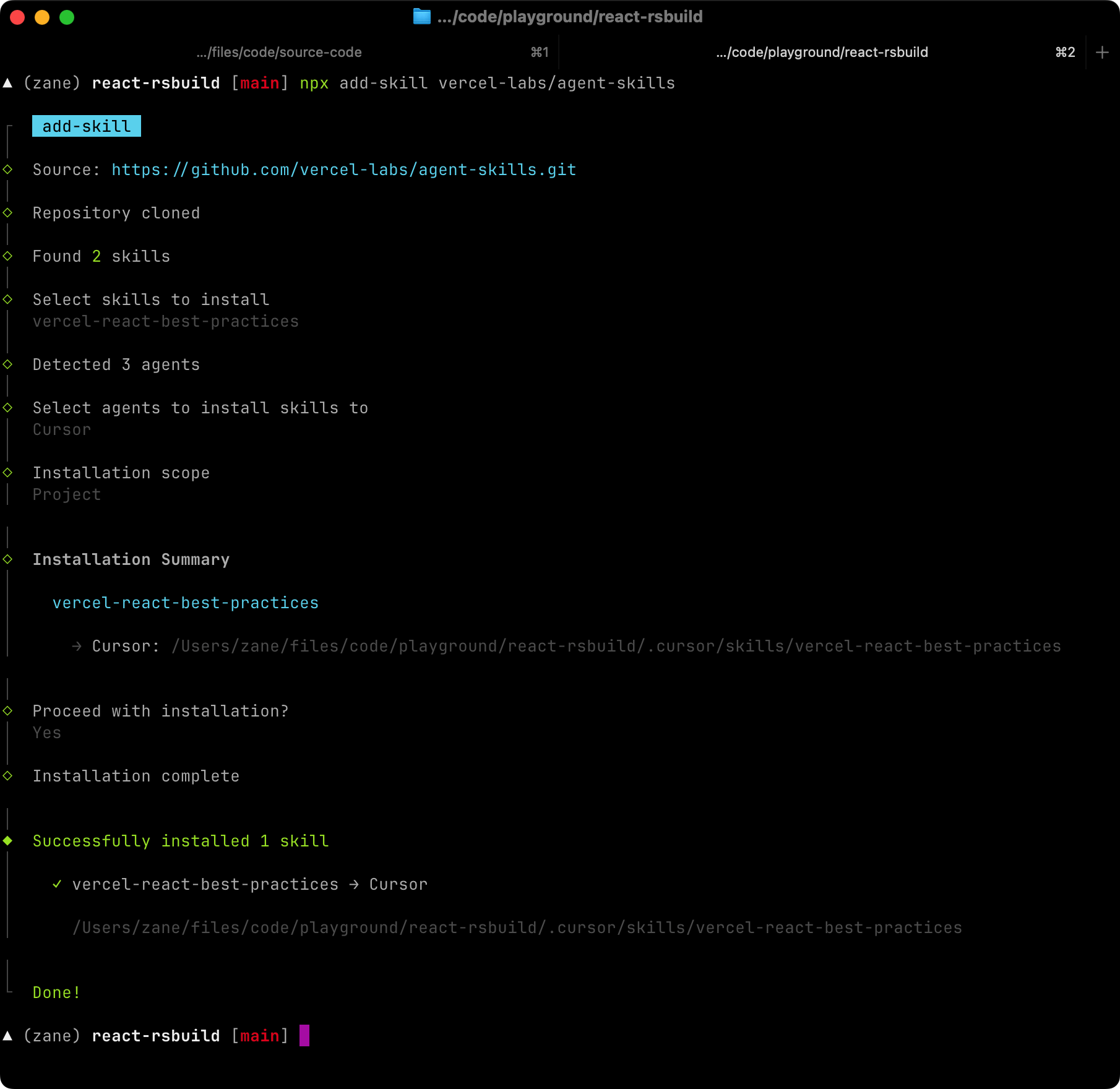This screenshot has width=1120, height=1089.
Task: Click the diamond marker beside 'Installation complete'
Action: (x=7, y=775)
